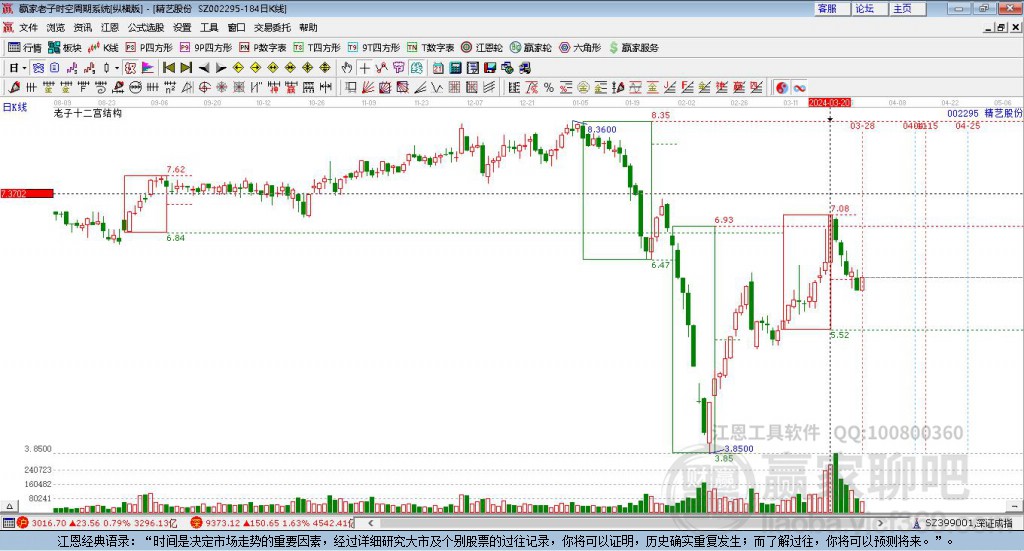Open the P四方形 tool
The height and width of the screenshot is (551, 1024).
click(148, 48)
